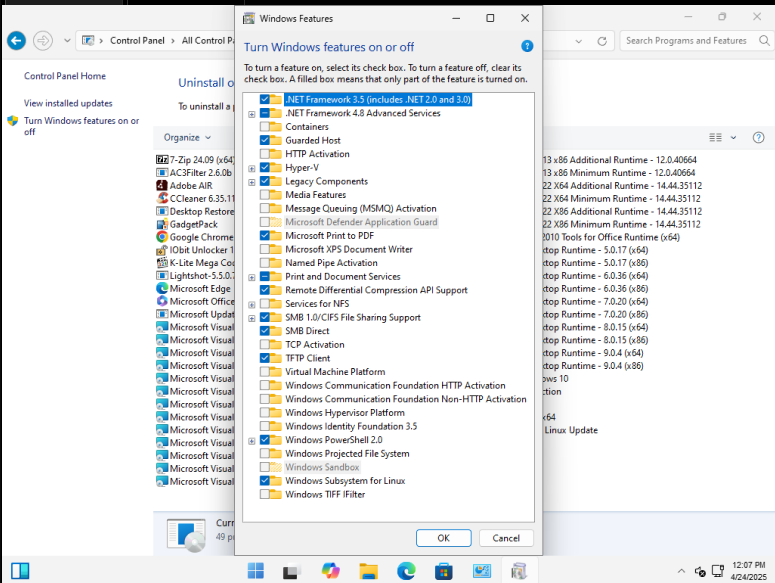This screenshot has width=775, height=583.
Task: Select the Windows TIFF IFilter row
Action: point(325,495)
